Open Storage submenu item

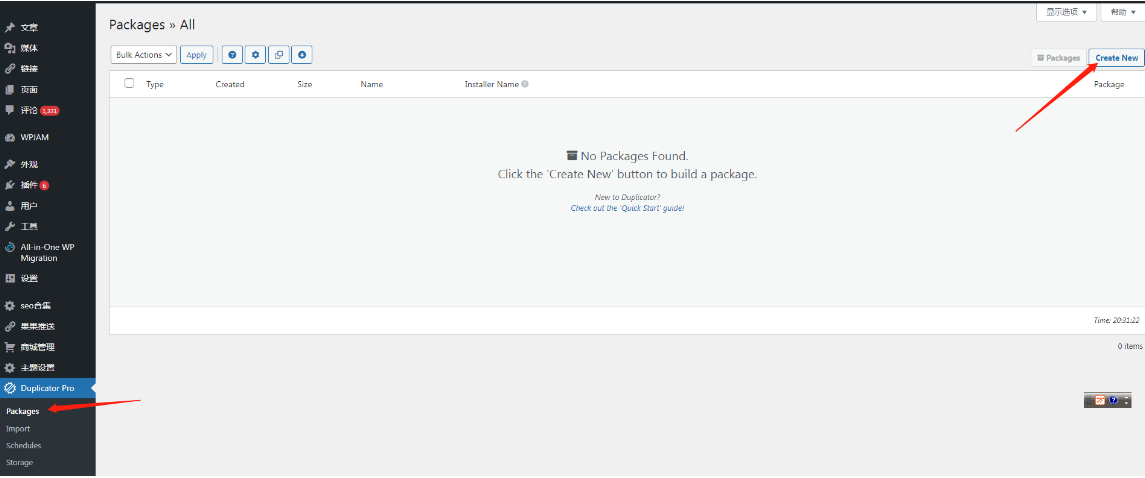(19, 462)
